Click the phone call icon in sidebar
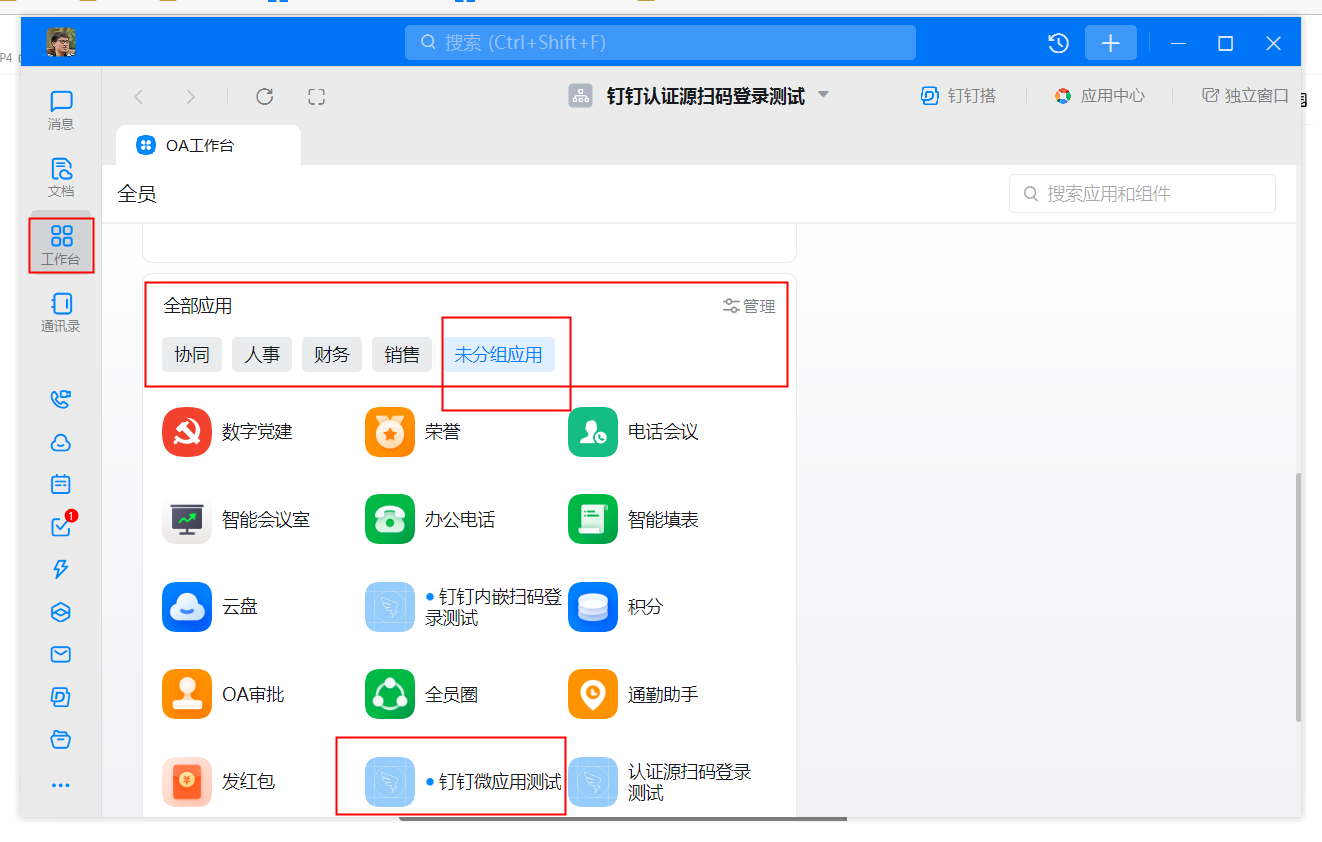The width and height of the screenshot is (1322, 842). (x=61, y=400)
